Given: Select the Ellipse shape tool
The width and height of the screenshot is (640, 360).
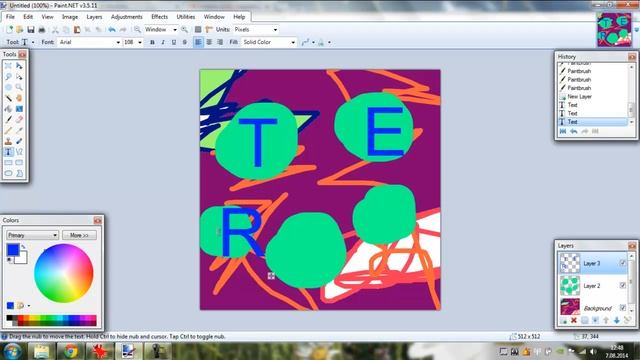Looking at the screenshot, I should pyautogui.click(x=8, y=173).
